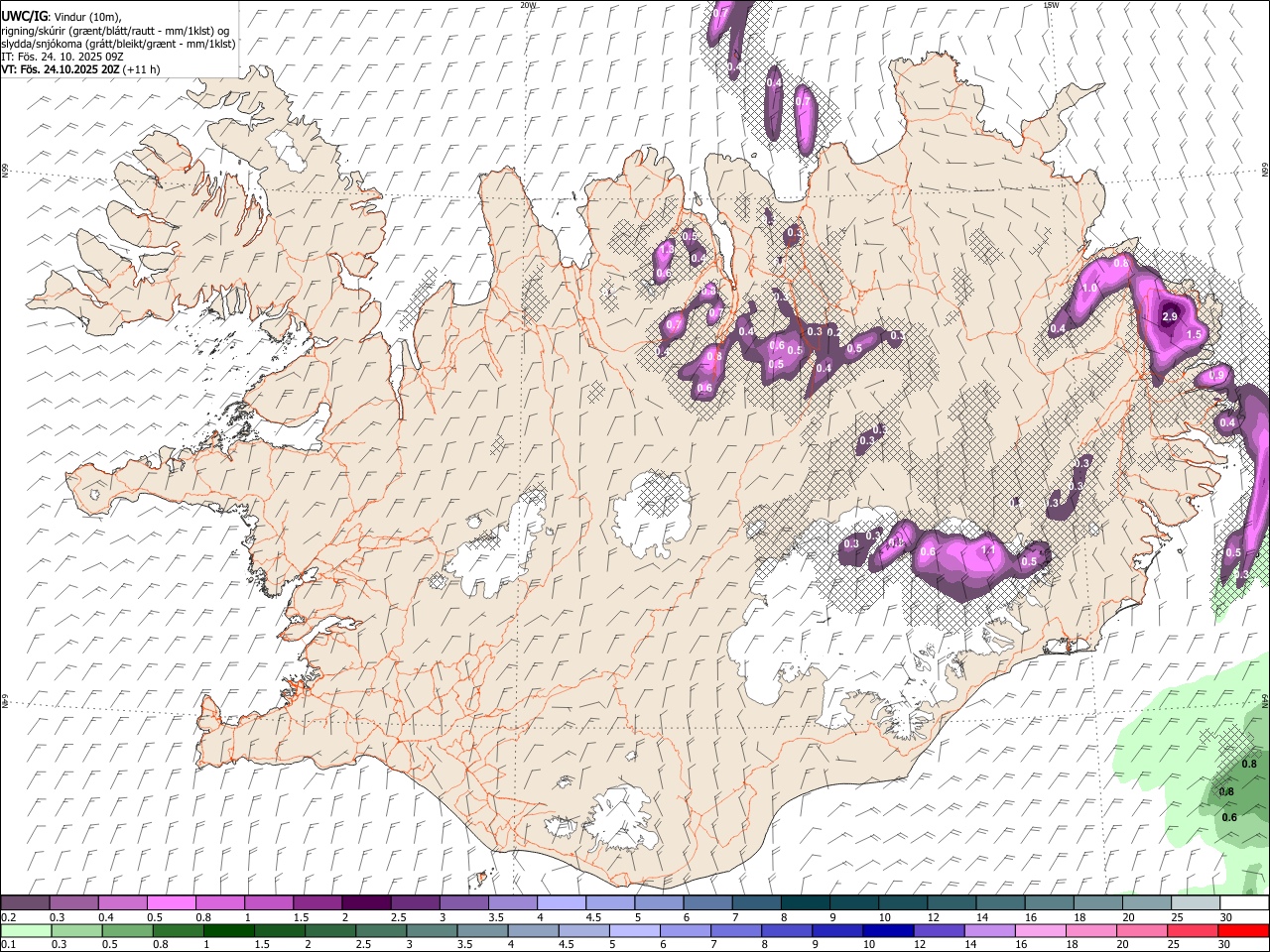Click the "20W" longitude label on the top edge
The width and height of the screenshot is (1270, 952).
[528, 5]
